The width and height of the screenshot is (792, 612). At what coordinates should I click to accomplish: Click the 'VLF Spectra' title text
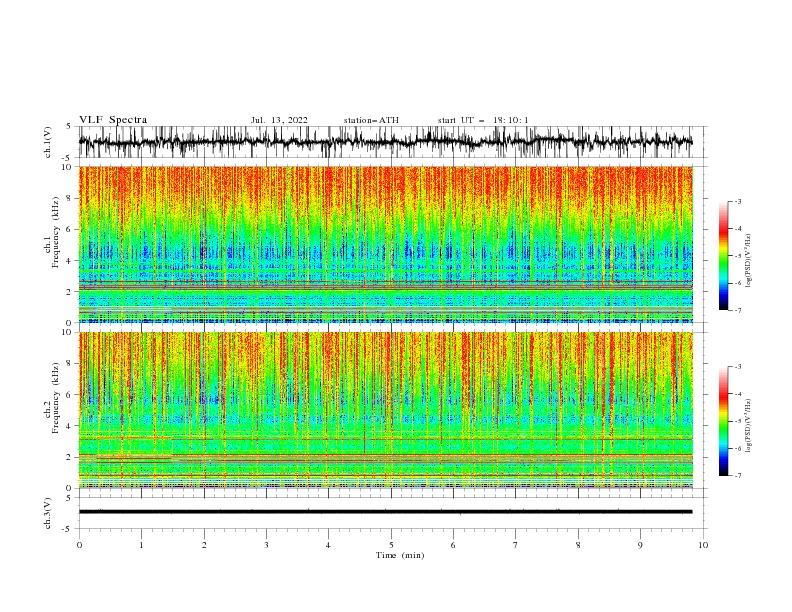coord(113,120)
